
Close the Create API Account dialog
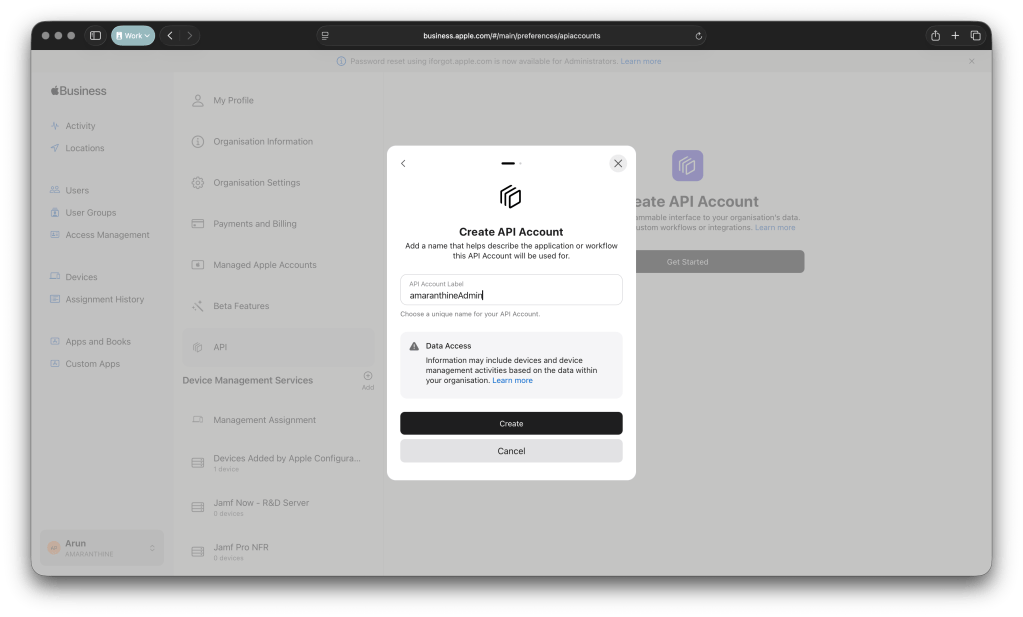click(x=618, y=163)
